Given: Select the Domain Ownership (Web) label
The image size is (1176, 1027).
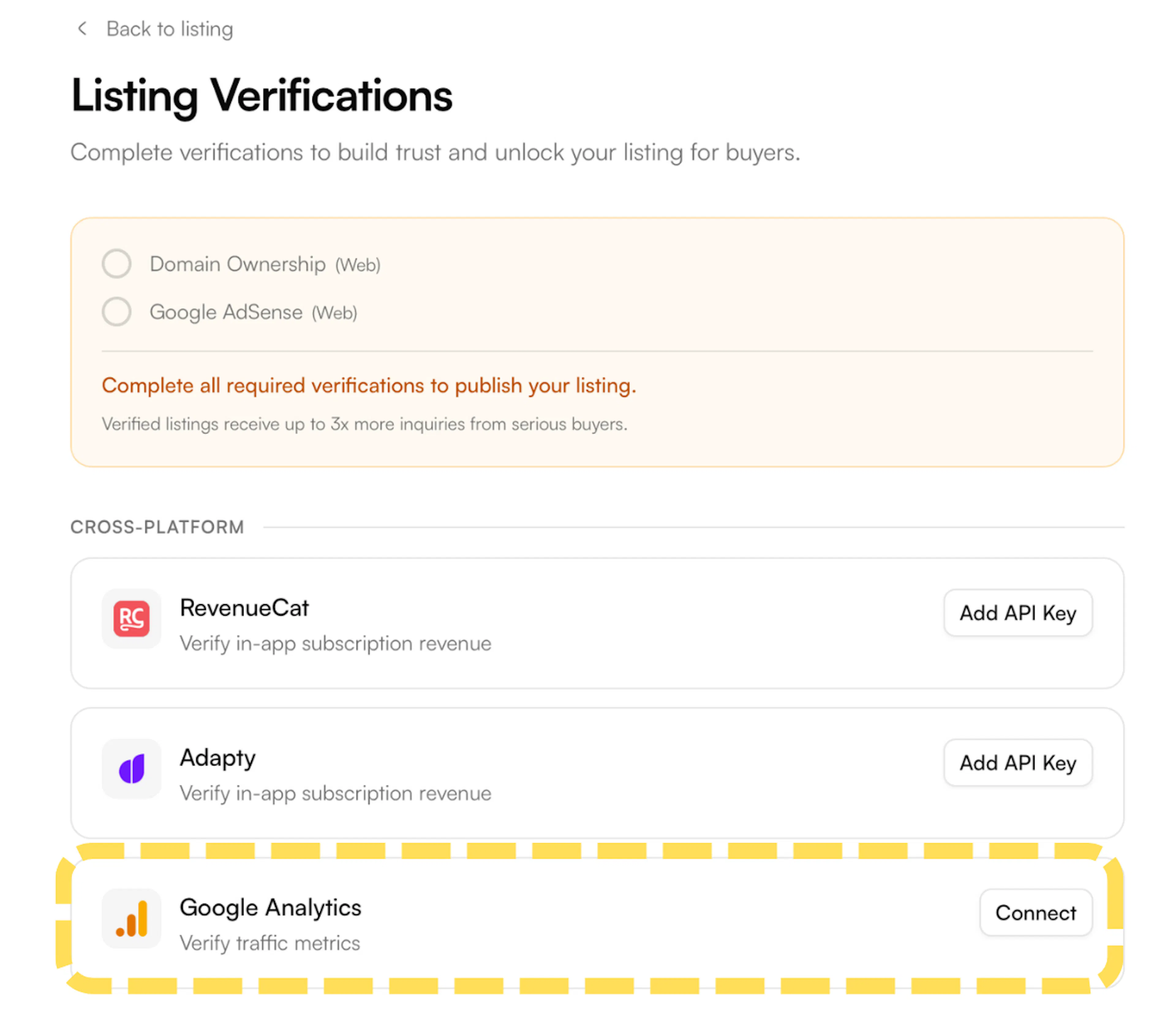Looking at the screenshot, I should click(265, 264).
